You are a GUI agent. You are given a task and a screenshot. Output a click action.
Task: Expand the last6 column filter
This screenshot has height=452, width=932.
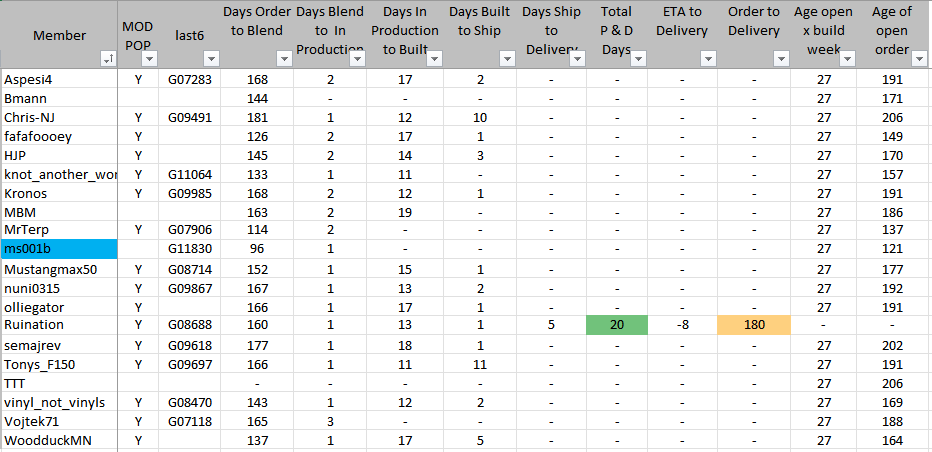click(x=210, y=60)
